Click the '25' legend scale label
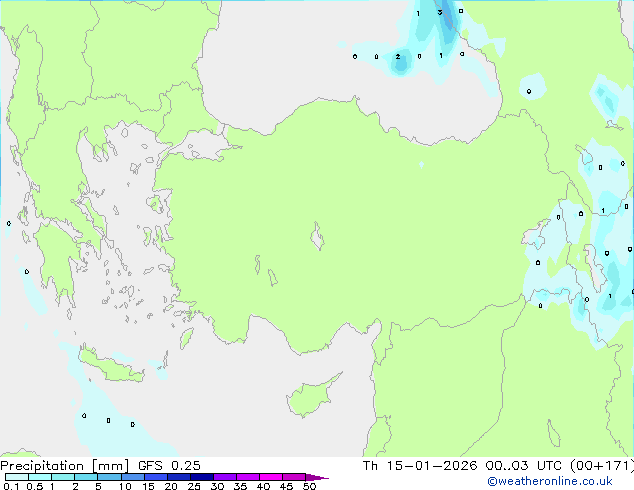Screen dimensions: 634x490 [x=194, y=486]
